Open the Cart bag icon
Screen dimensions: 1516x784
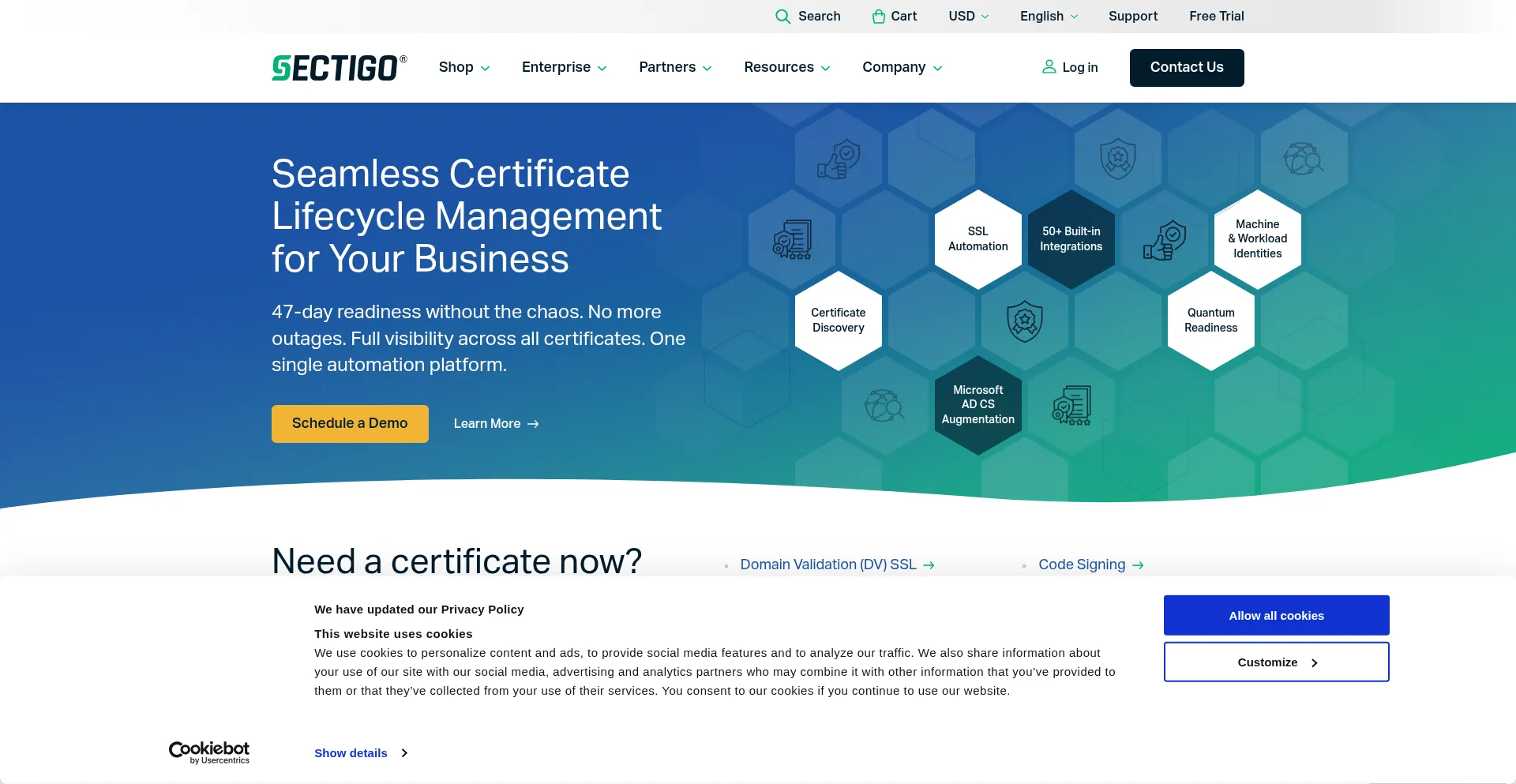878,17
